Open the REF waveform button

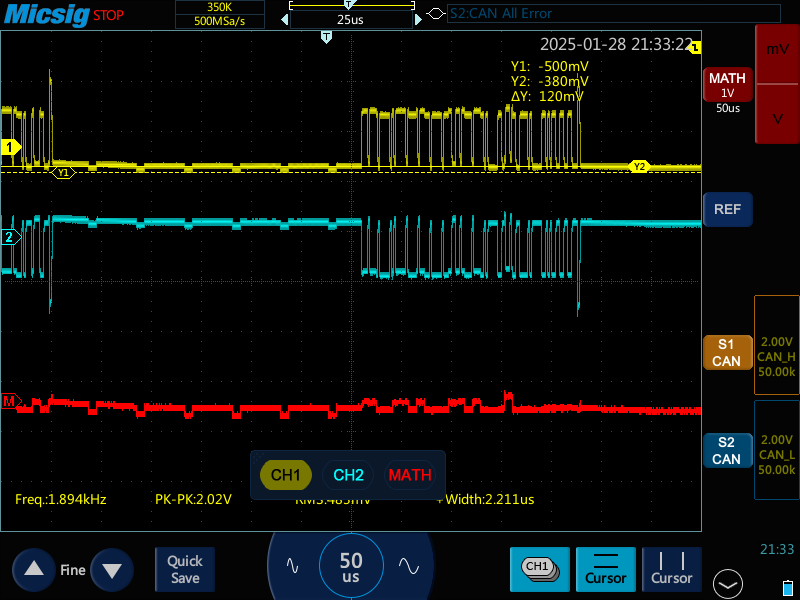(x=728, y=209)
